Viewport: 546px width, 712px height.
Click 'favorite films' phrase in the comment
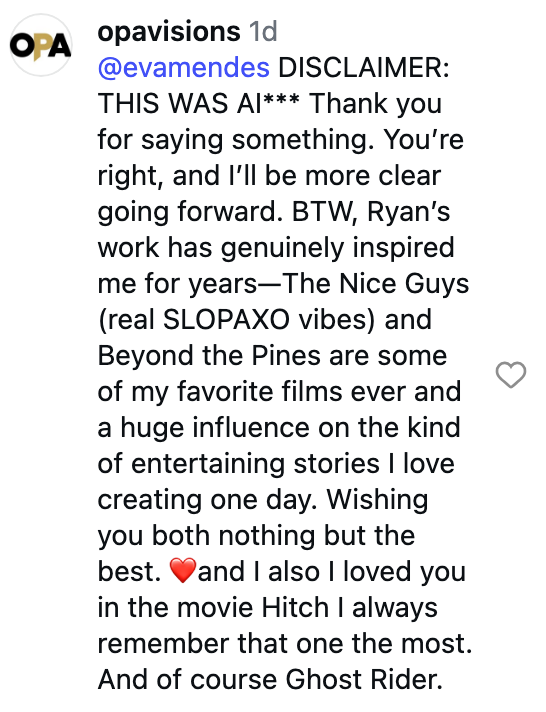[x=259, y=391]
